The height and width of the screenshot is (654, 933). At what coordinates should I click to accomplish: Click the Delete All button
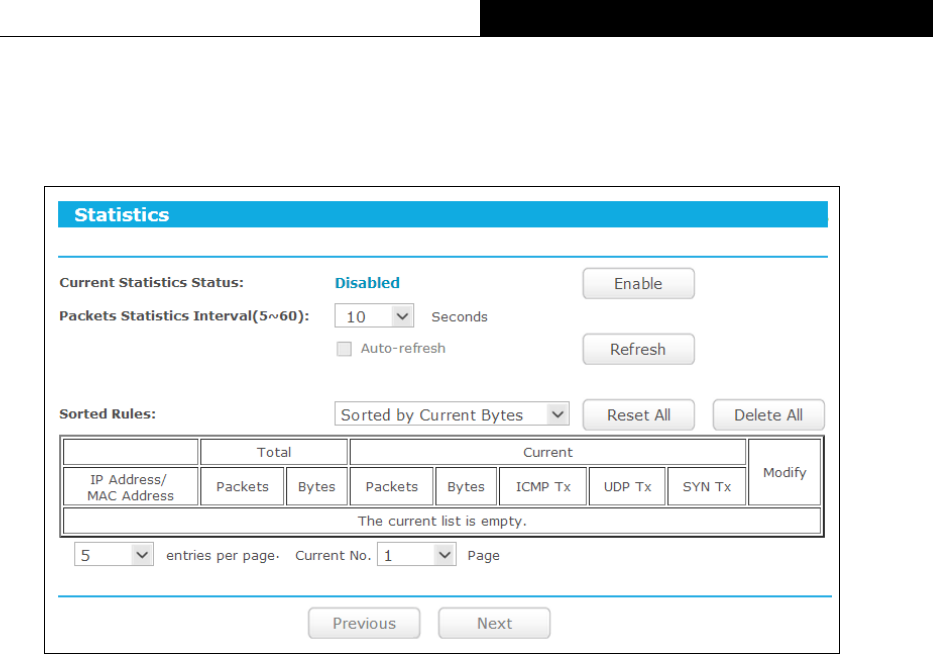(768, 415)
